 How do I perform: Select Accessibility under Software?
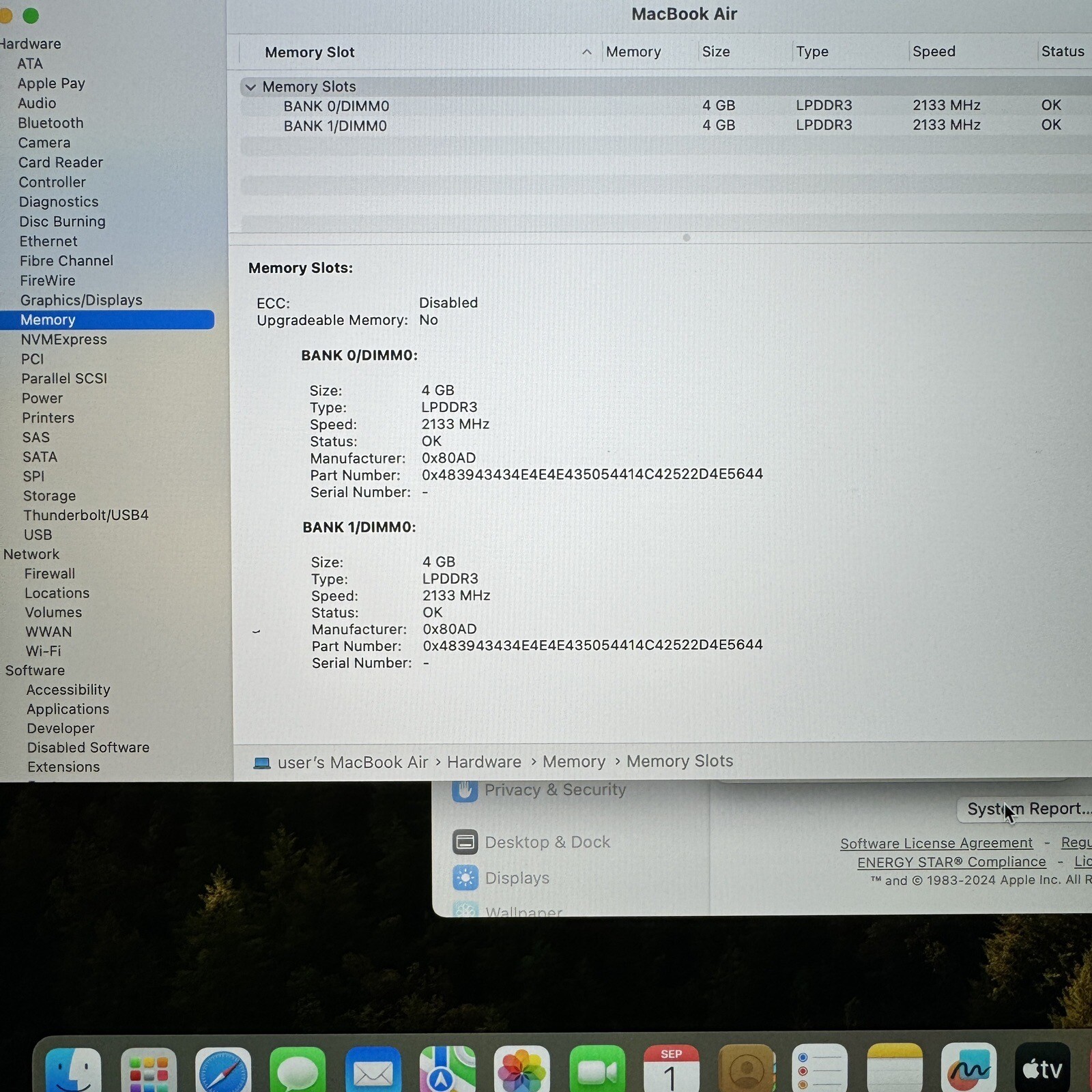pos(68,690)
